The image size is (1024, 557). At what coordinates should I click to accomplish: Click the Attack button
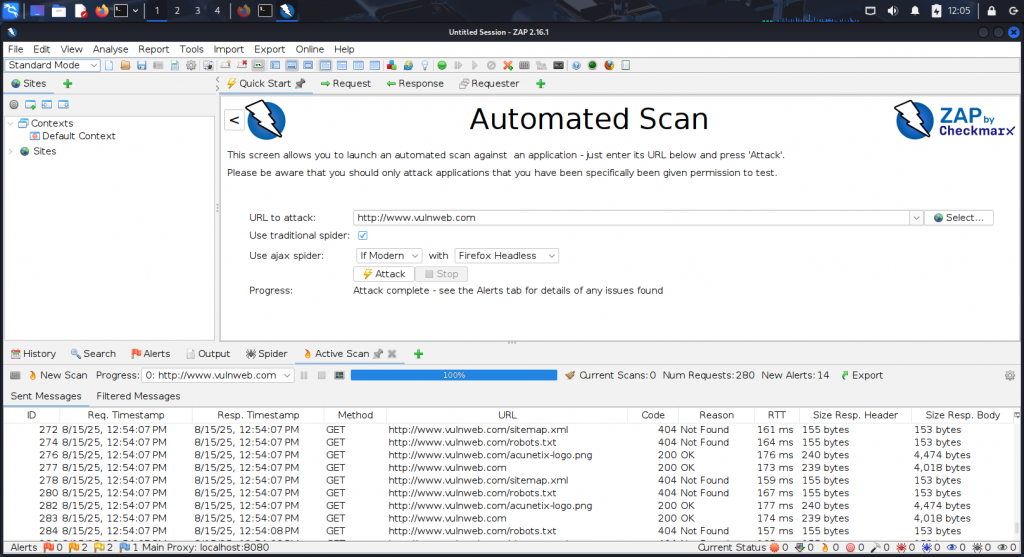pos(384,274)
